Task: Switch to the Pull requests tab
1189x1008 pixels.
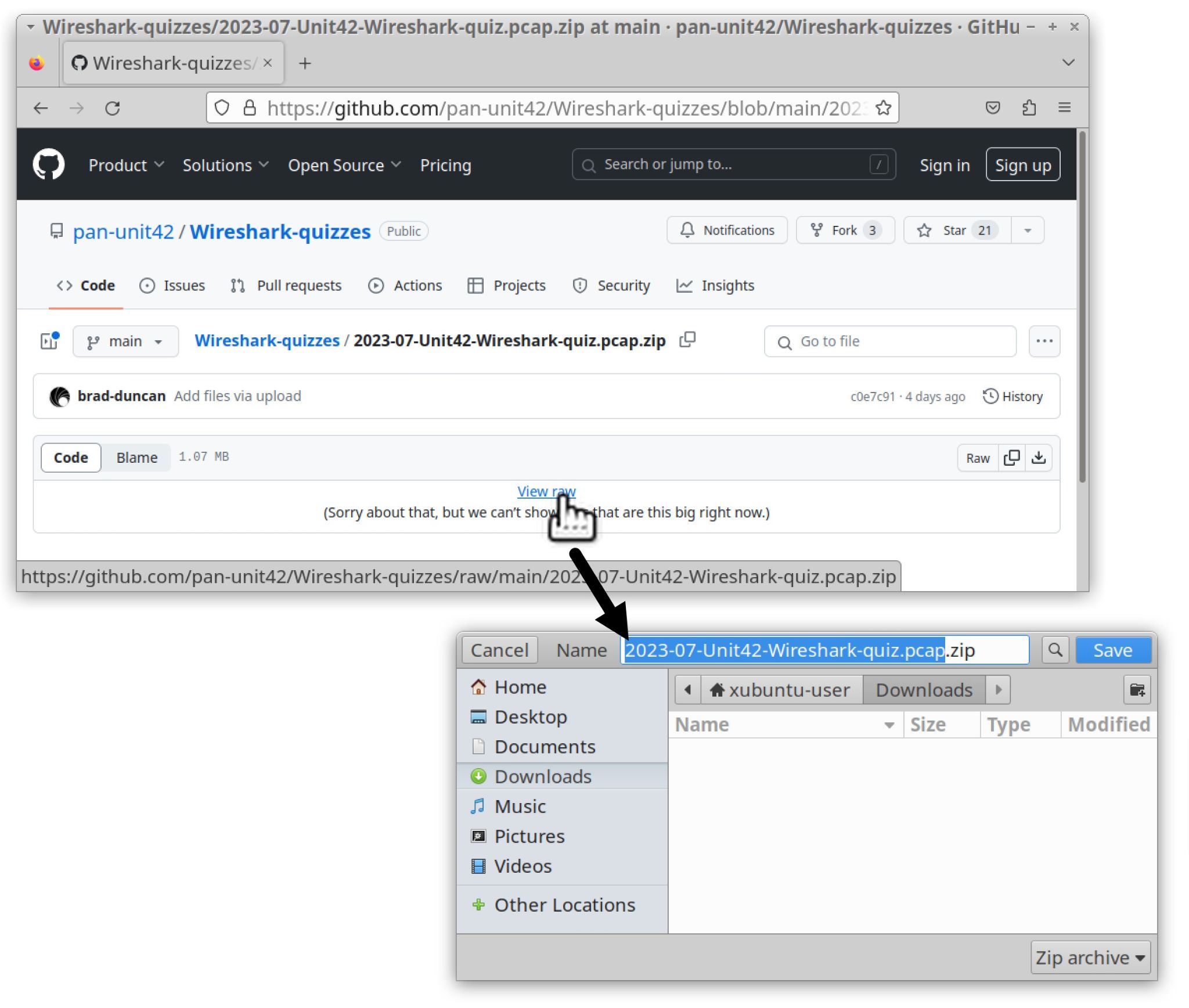Action: click(x=286, y=286)
